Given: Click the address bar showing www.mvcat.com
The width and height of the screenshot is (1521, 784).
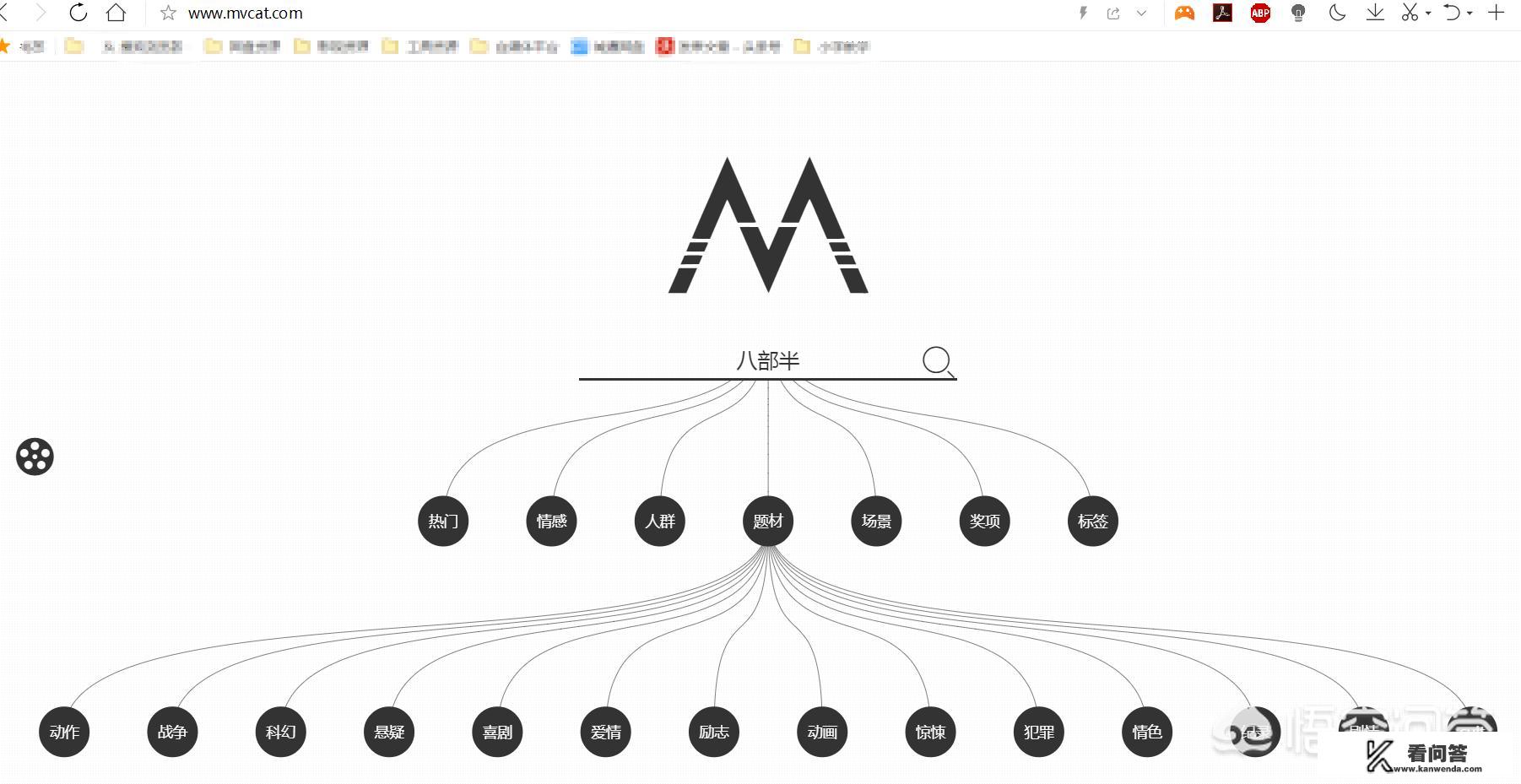Looking at the screenshot, I should [245, 14].
